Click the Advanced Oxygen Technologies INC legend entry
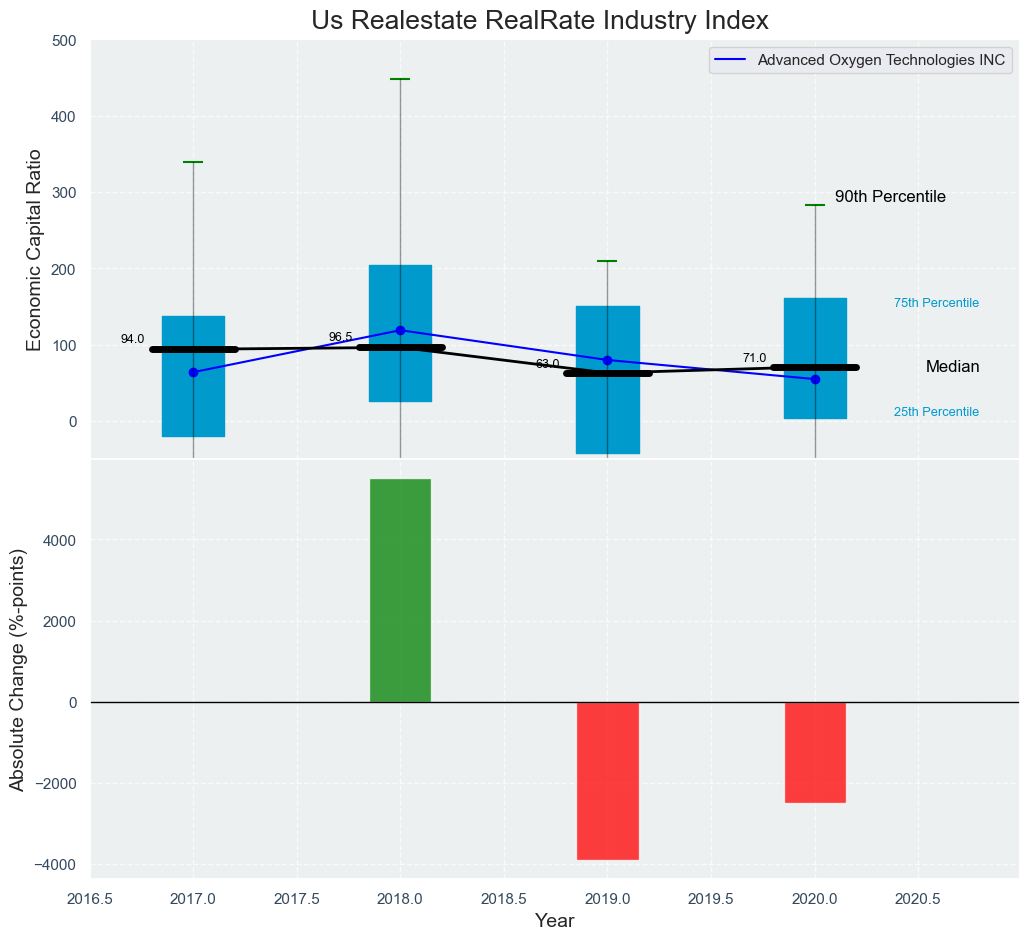Image resolution: width=1029 pixels, height=940 pixels. point(881,60)
